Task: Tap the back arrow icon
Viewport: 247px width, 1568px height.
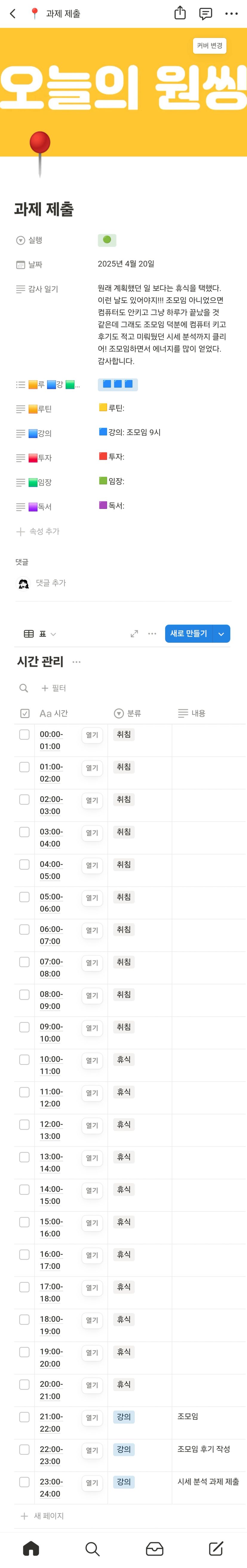Action: coord(13,13)
